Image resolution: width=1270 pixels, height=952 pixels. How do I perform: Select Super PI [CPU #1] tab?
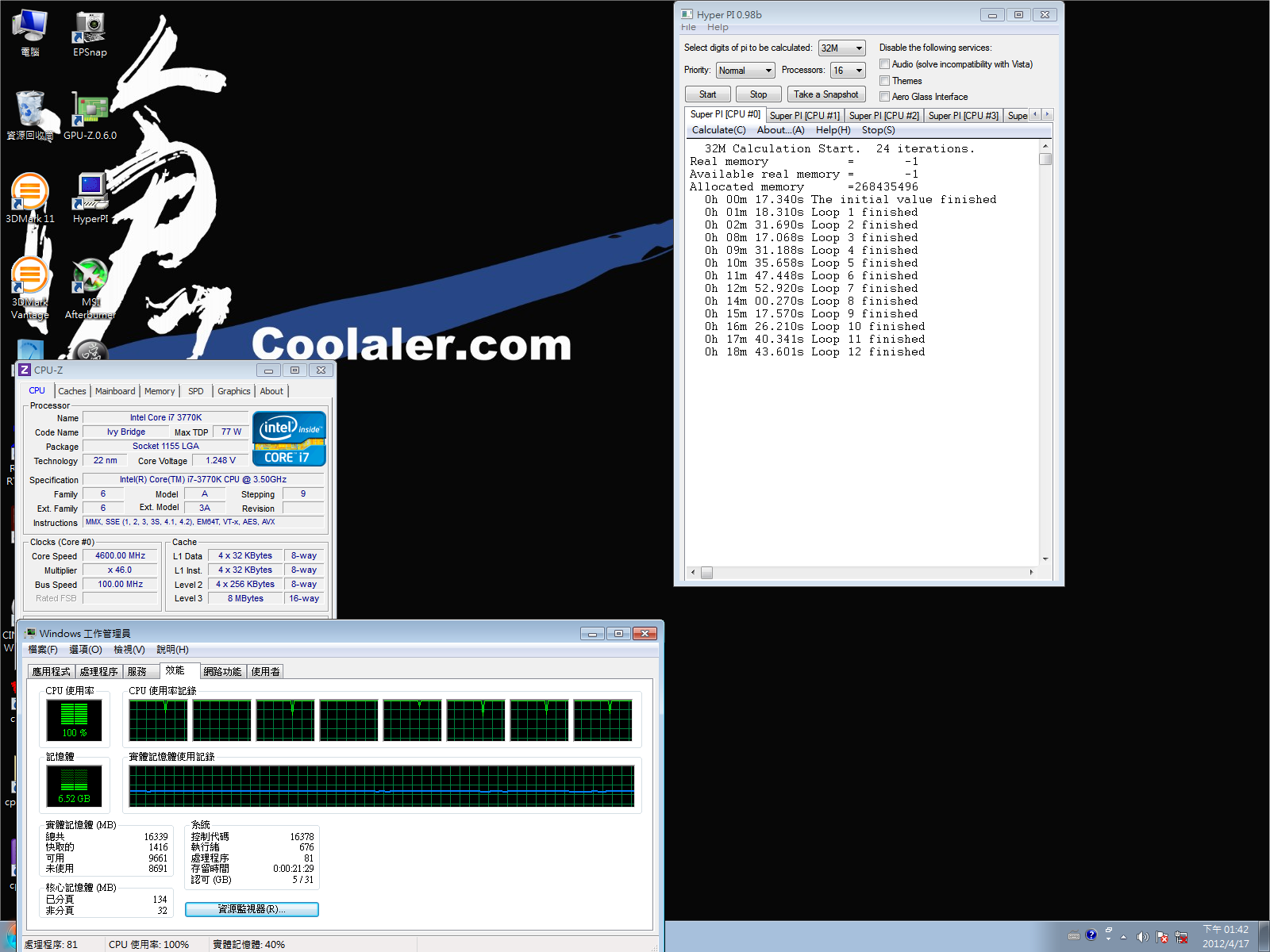(x=805, y=116)
